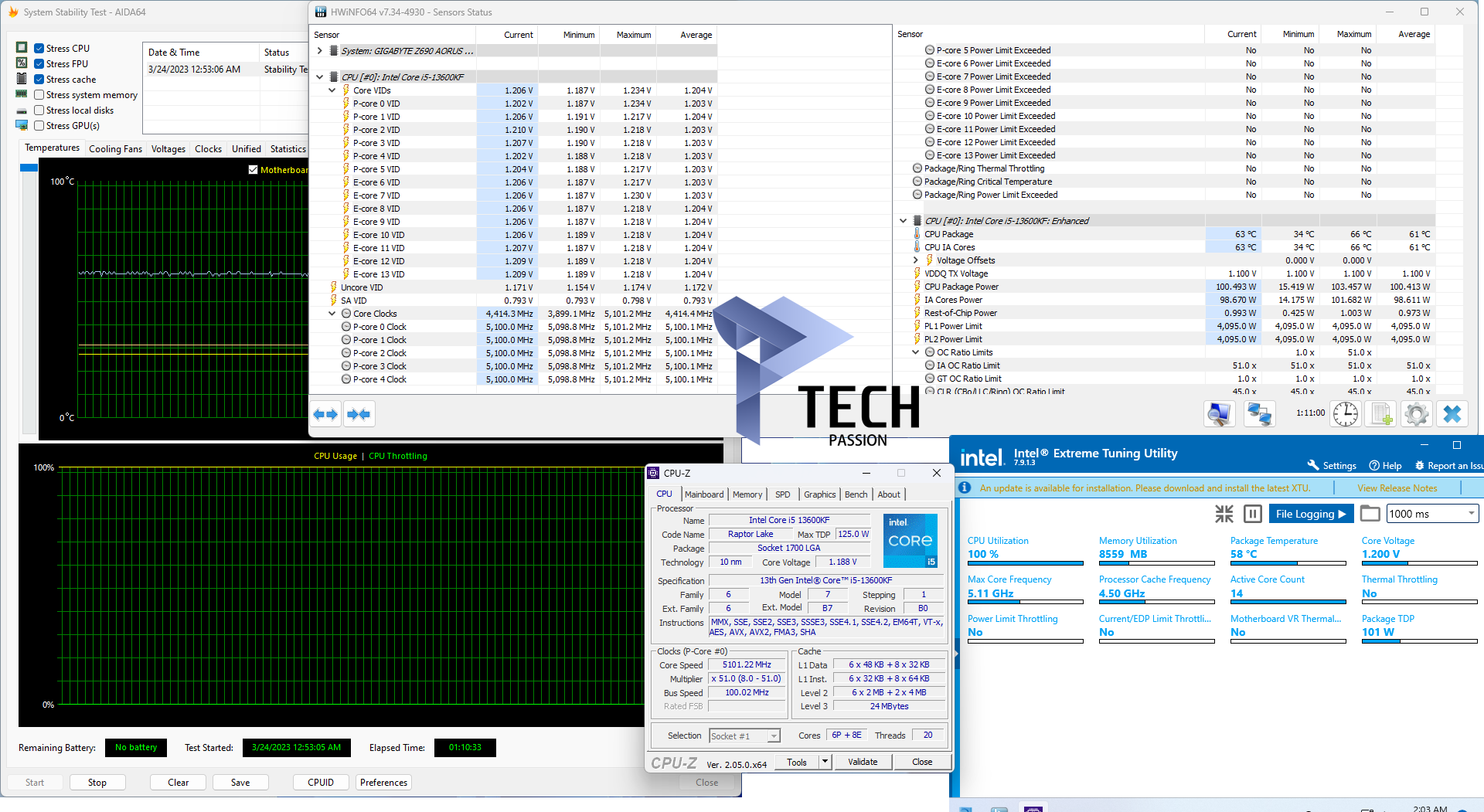The height and width of the screenshot is (812, 1484).
Task: Click View Release Notes link in XTU
Action: [x=1397, y=488]
